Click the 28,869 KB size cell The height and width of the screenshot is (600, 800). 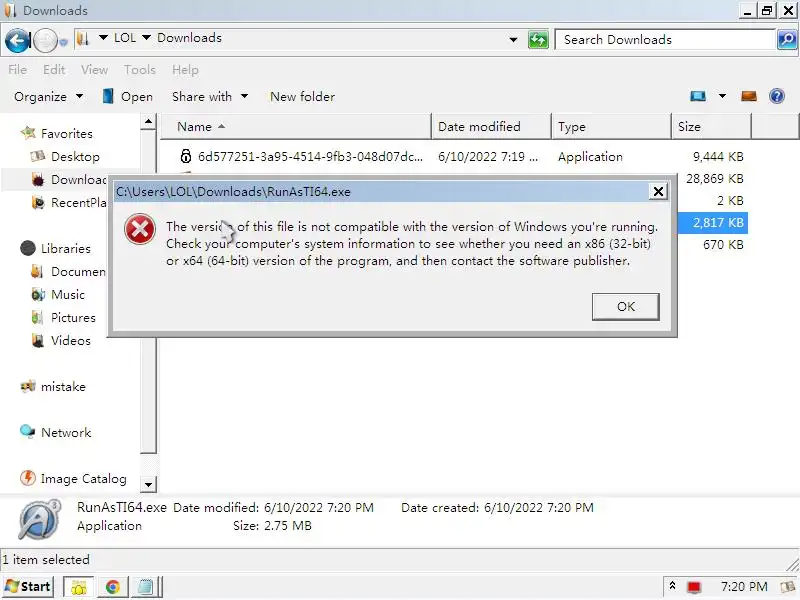tap(714, 179)
